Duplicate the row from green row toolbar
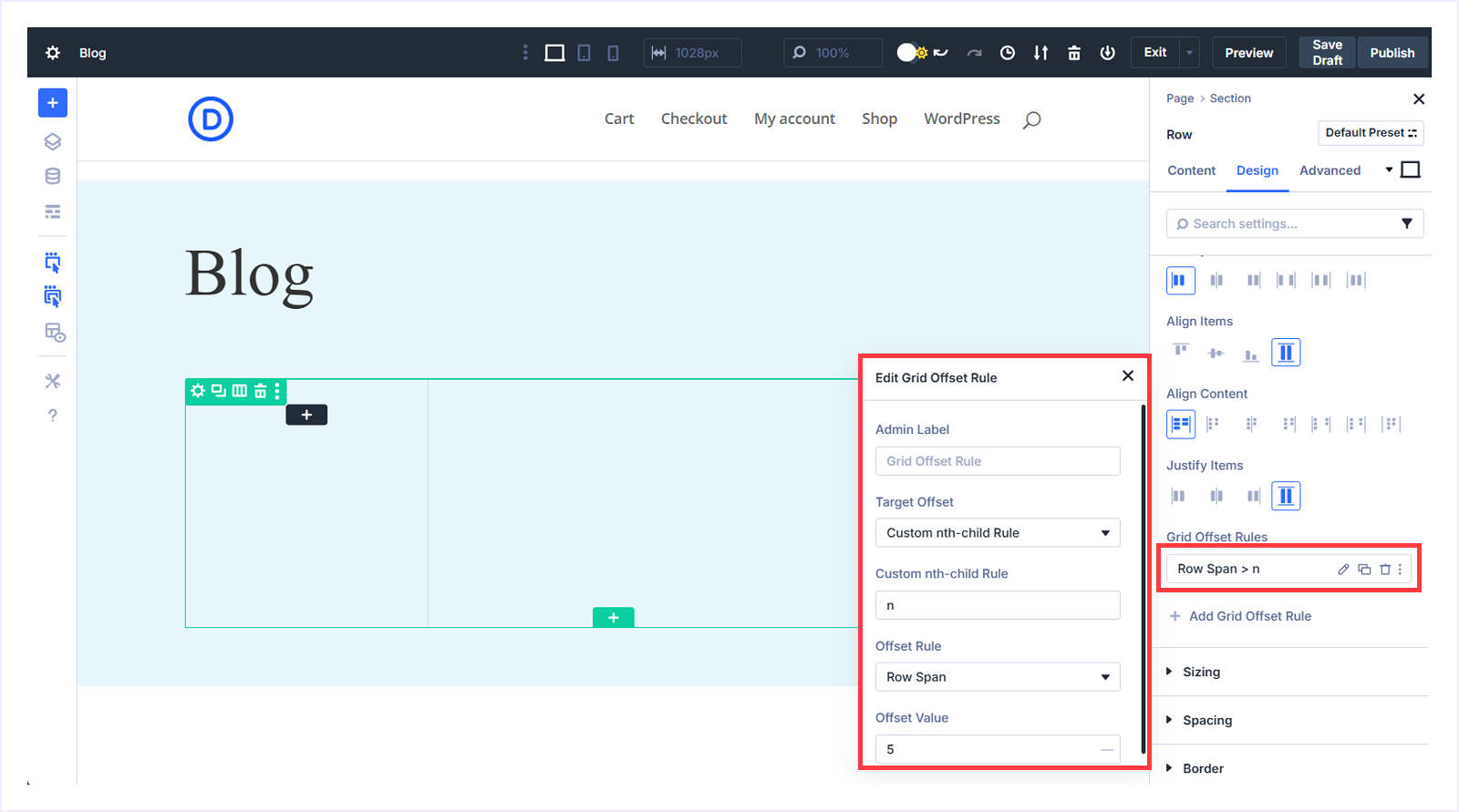Image resolution: width=1459 pixels, height=812 pixels. [x=219, y=391]
